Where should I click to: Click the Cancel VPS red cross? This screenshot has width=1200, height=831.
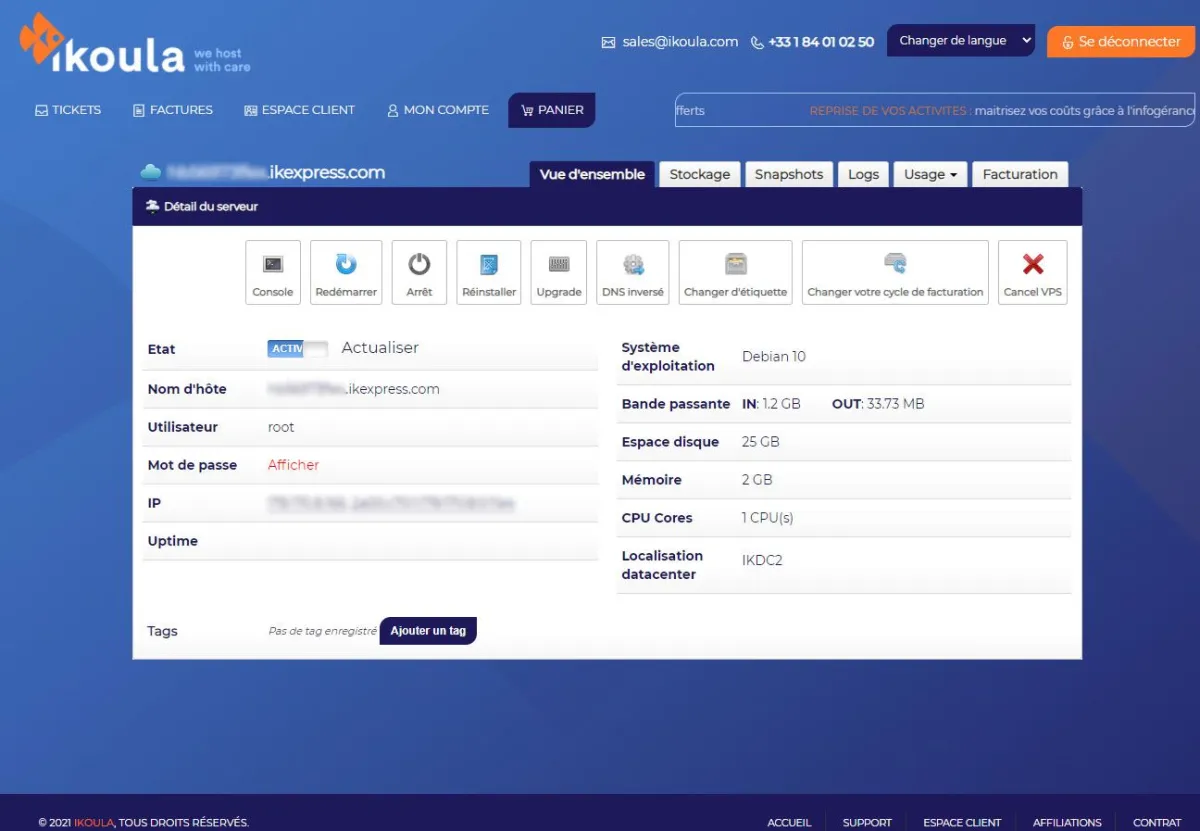pos(1033,264)
